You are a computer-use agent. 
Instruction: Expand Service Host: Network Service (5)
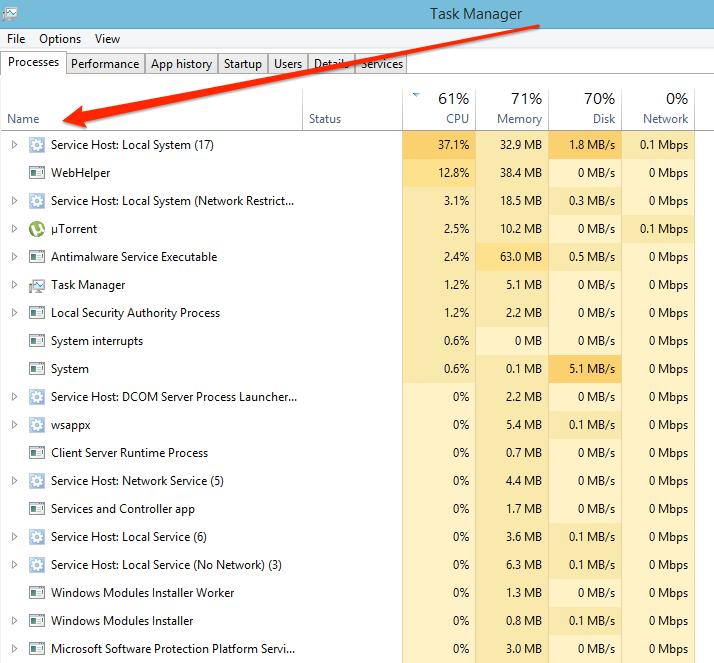click(x=14, y=481)
